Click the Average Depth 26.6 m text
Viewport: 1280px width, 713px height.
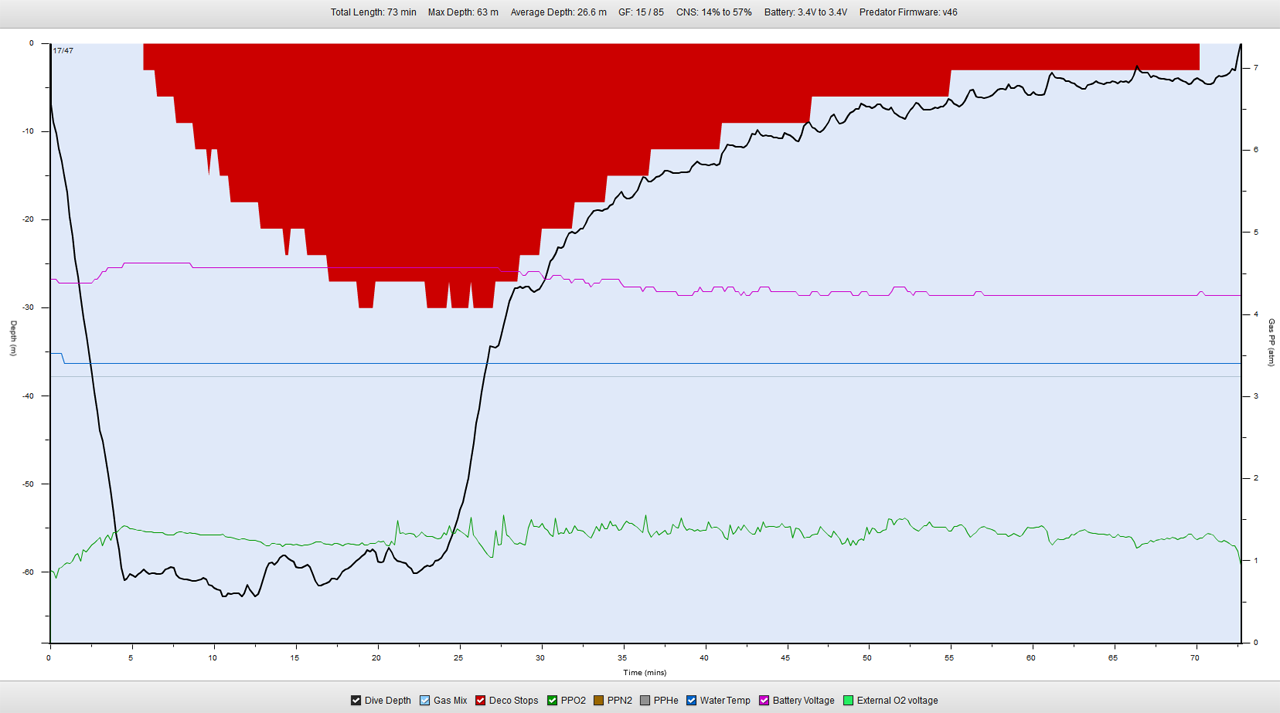point(558,12)
